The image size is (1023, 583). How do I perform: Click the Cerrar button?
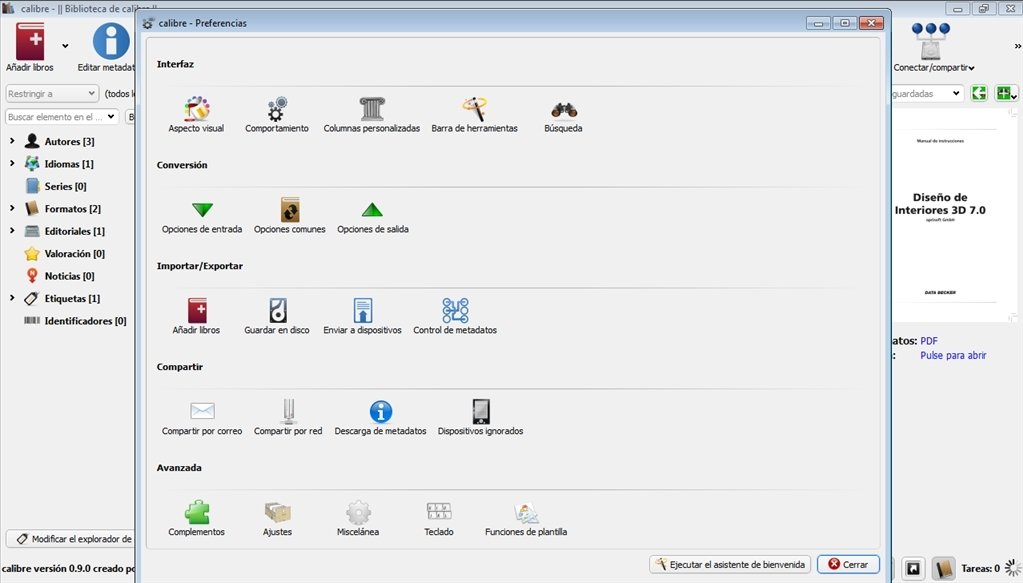[x=848, y=565]
